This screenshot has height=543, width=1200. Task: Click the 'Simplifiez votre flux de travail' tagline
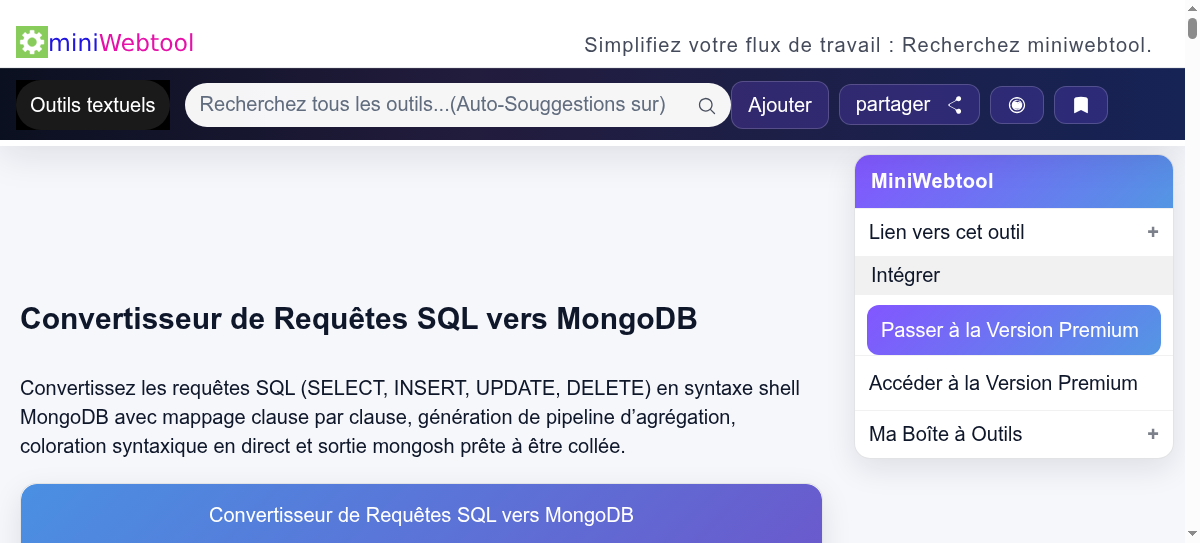click(867, 45)
